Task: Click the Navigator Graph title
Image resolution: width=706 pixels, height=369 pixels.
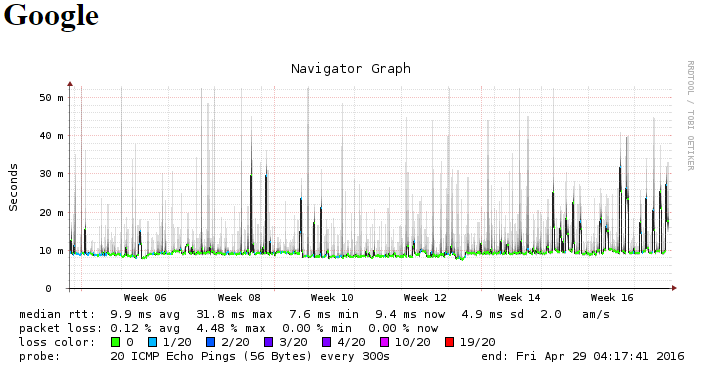Action: [351, 68]
